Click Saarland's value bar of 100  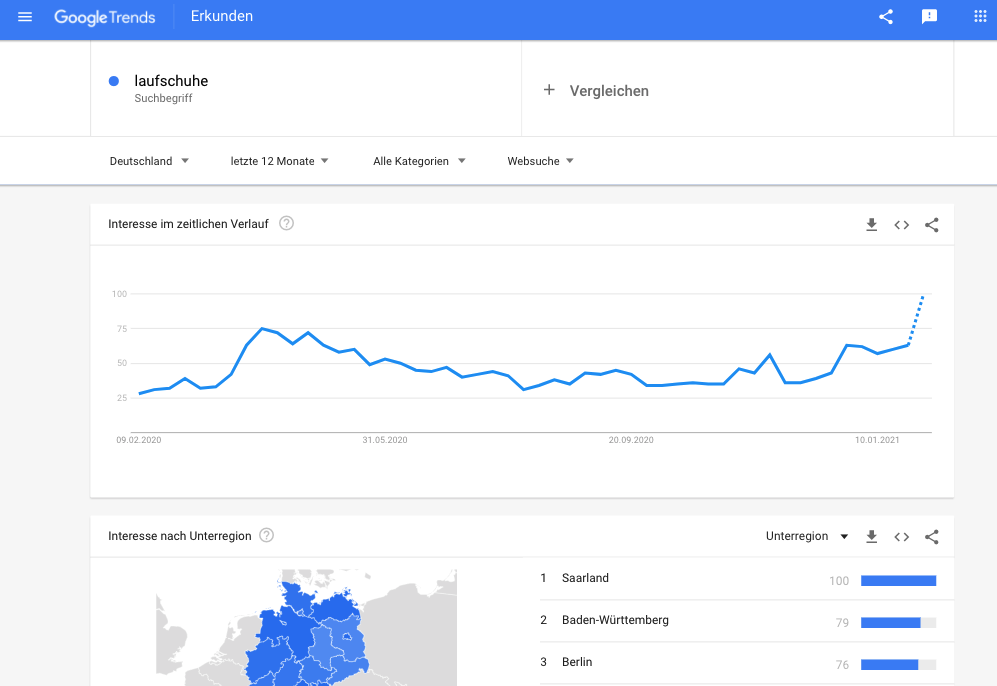(x=898, y=580)
